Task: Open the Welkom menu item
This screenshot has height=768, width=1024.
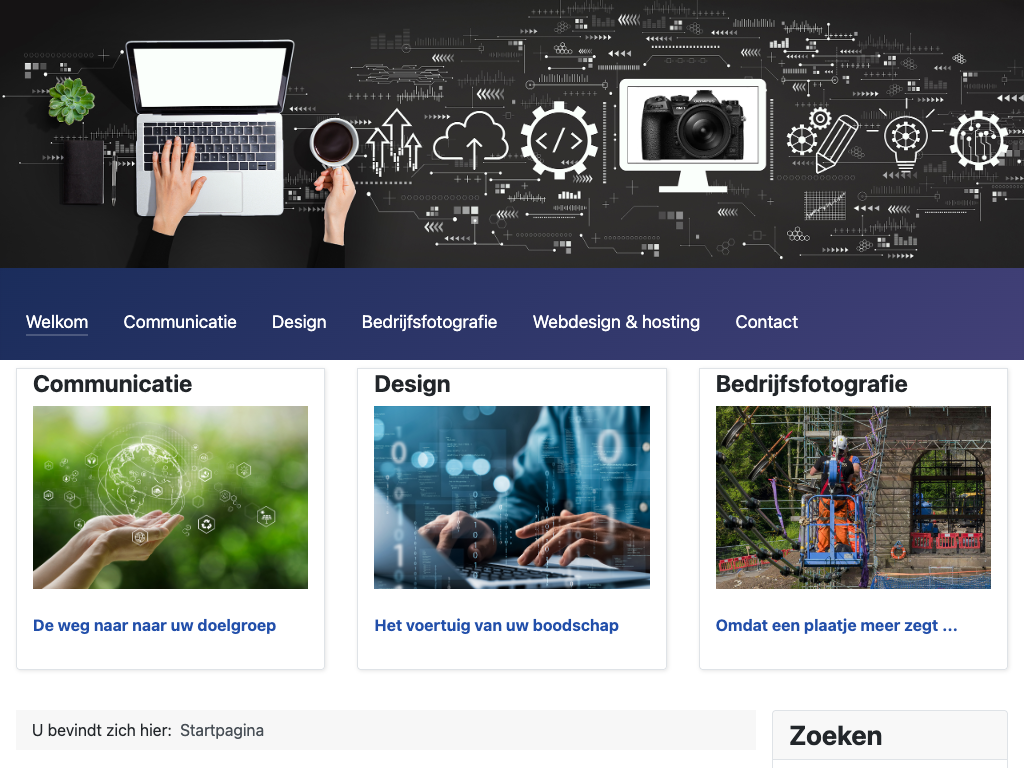Action: (57, 322)
